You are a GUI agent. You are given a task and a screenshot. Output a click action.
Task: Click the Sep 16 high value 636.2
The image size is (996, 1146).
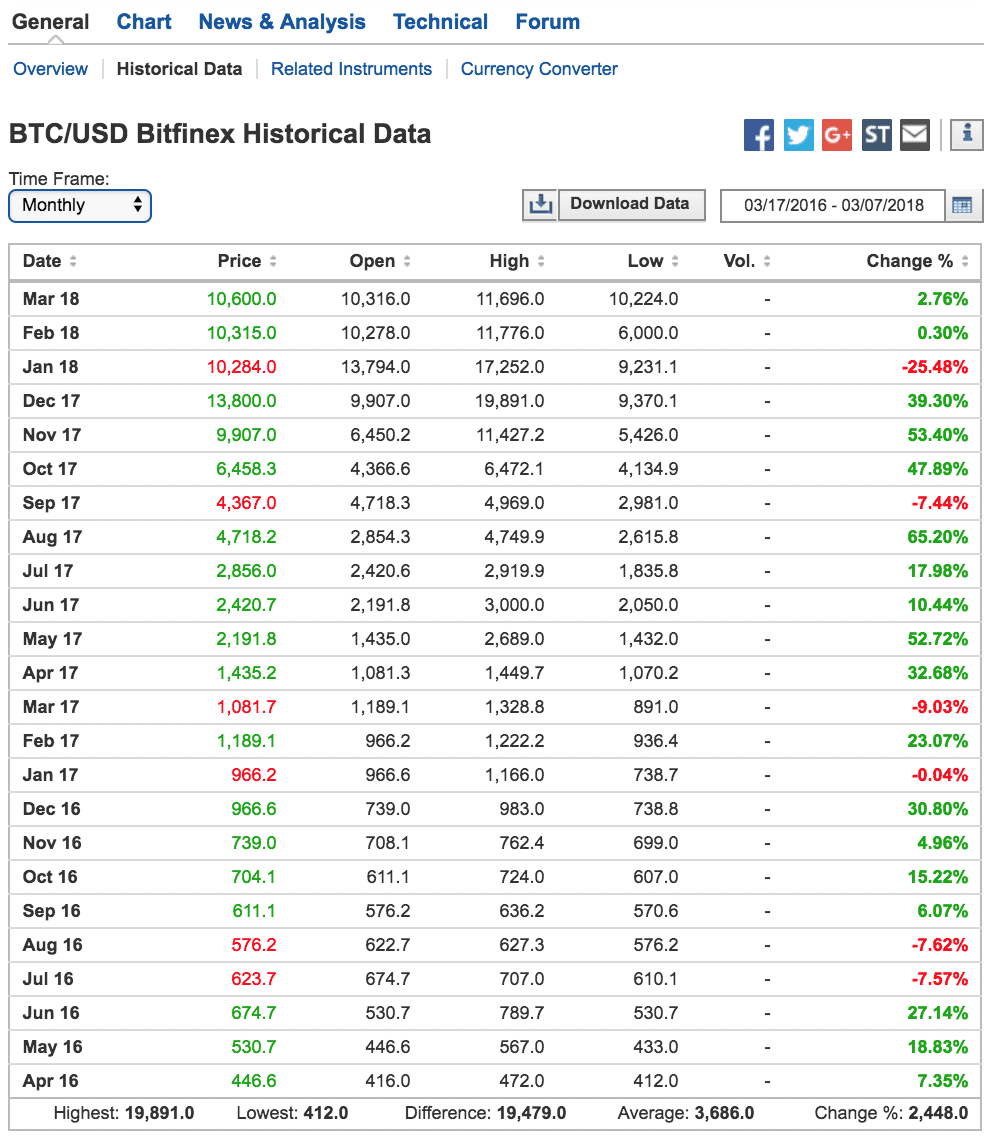[x=522, y=911]
